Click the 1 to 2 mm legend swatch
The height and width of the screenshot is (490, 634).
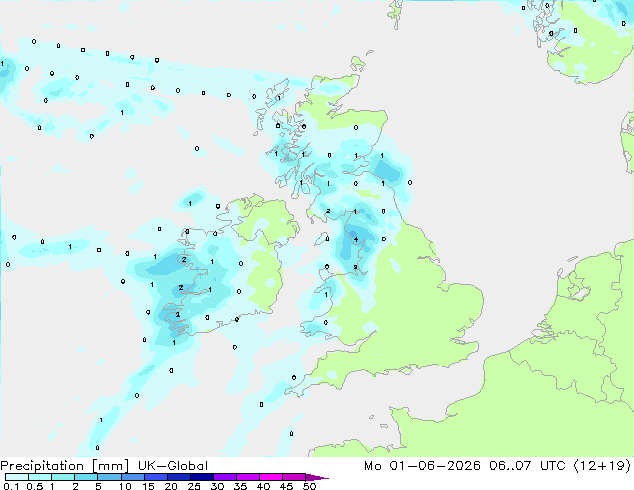(x=63, y=477)
